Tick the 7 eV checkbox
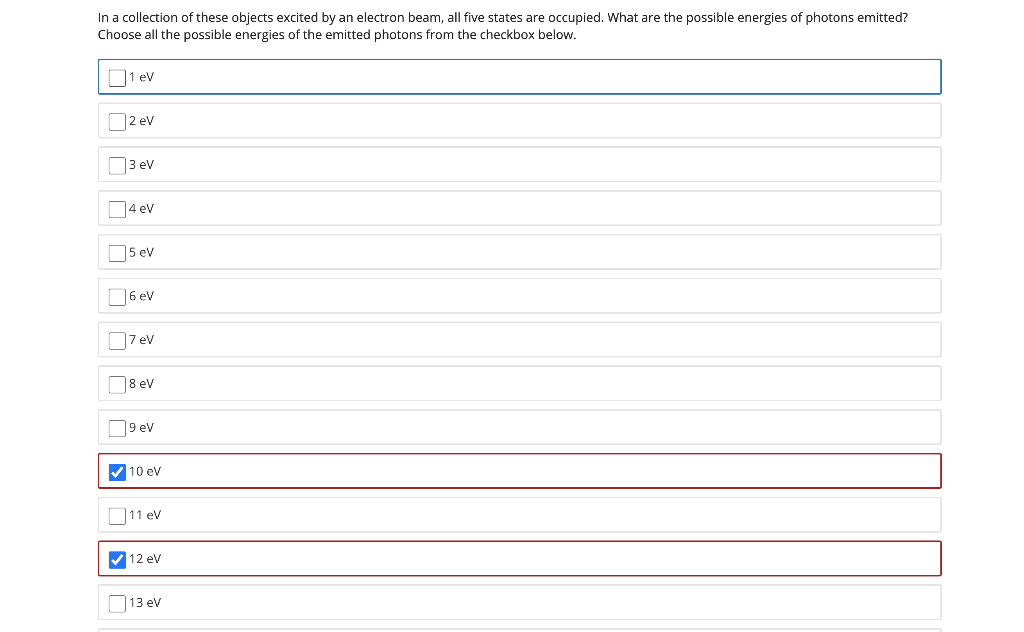Viewport: 1024px width, 632px height. [x=117, y=340]
